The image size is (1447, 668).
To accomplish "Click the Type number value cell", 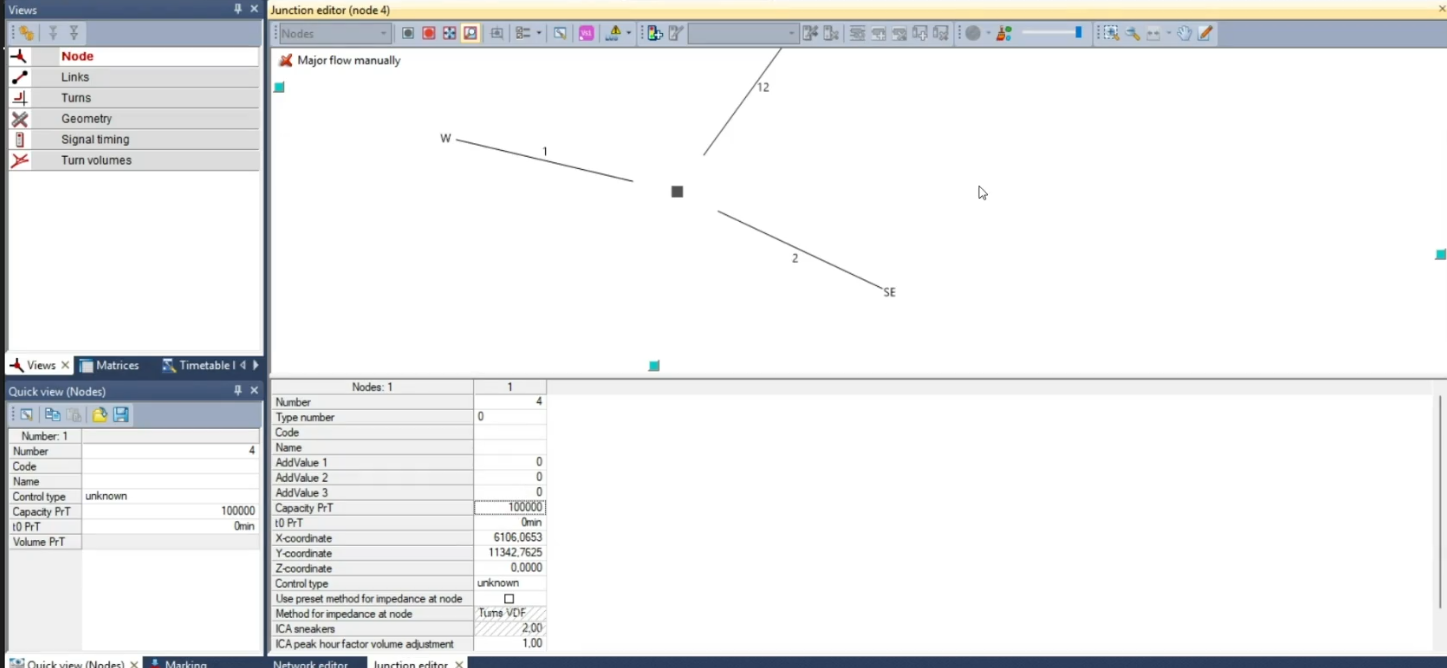I will pos(510,417).
